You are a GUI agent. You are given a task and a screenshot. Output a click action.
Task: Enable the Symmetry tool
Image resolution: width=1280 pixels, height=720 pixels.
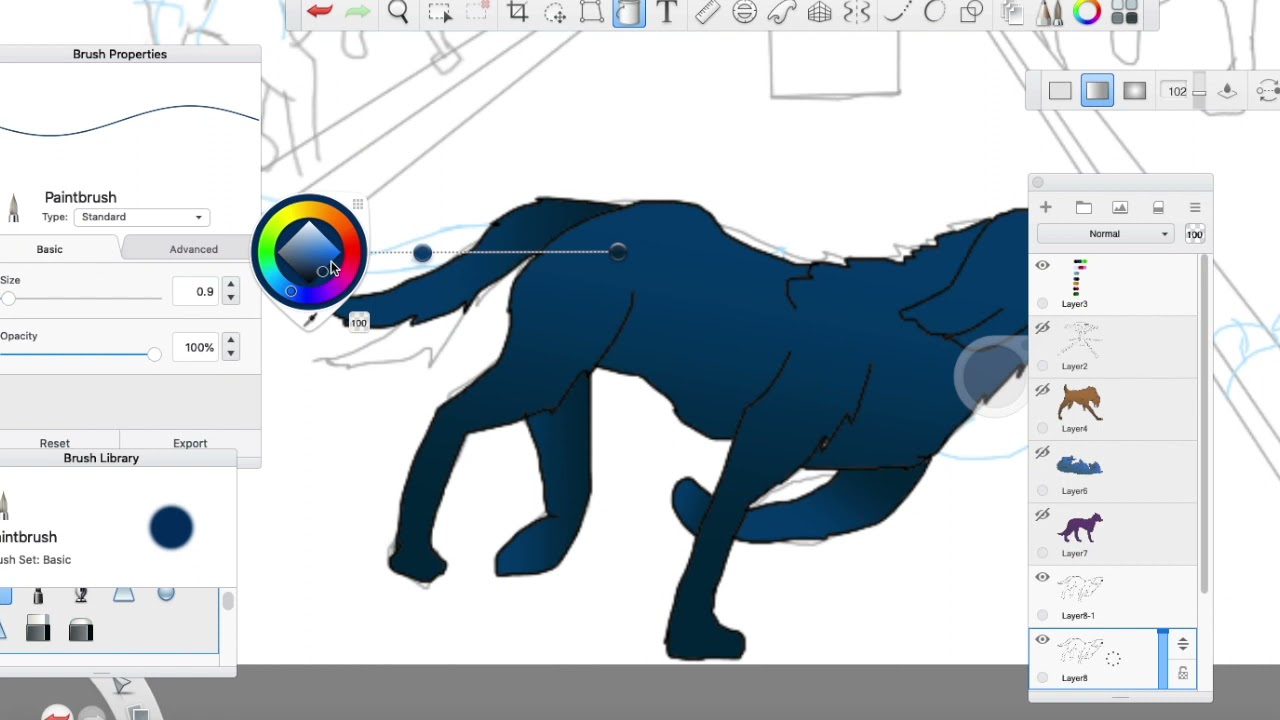857,12
